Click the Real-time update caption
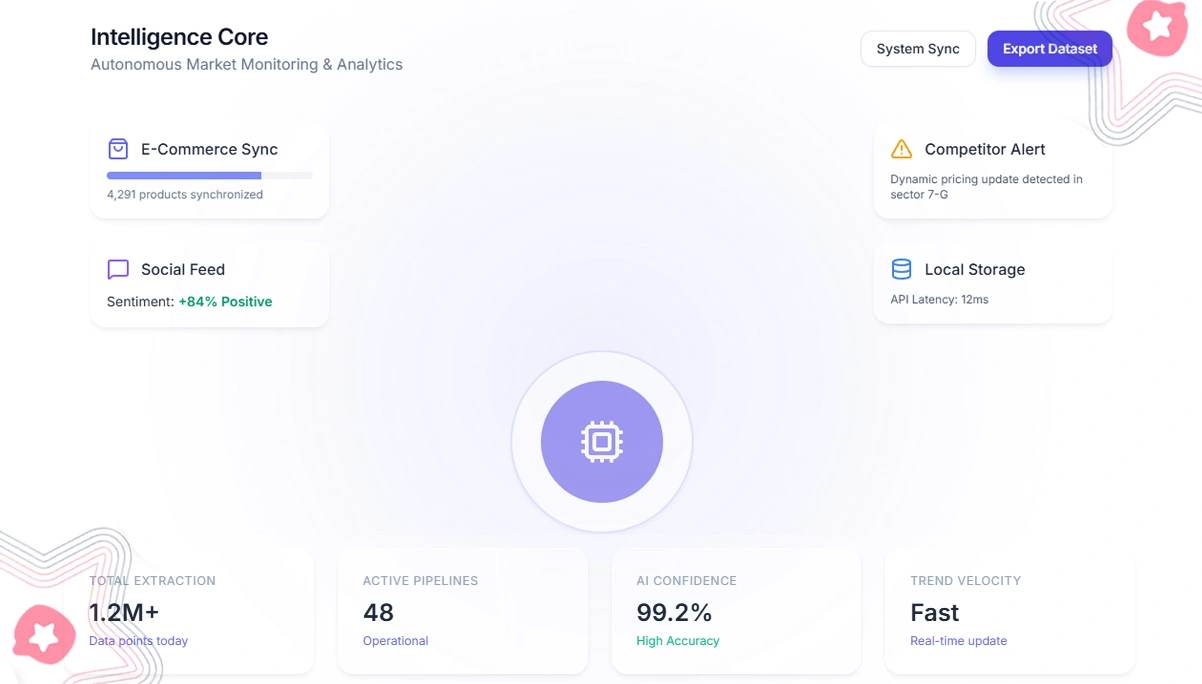This screenshot has width=1202, height=684. pyautogui.click(x=958, y=641)
